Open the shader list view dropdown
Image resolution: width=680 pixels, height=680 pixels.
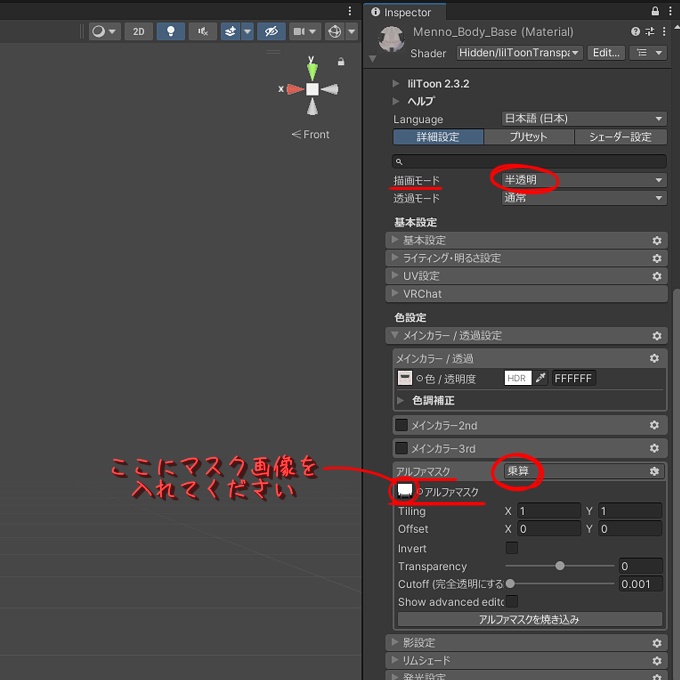648,53
